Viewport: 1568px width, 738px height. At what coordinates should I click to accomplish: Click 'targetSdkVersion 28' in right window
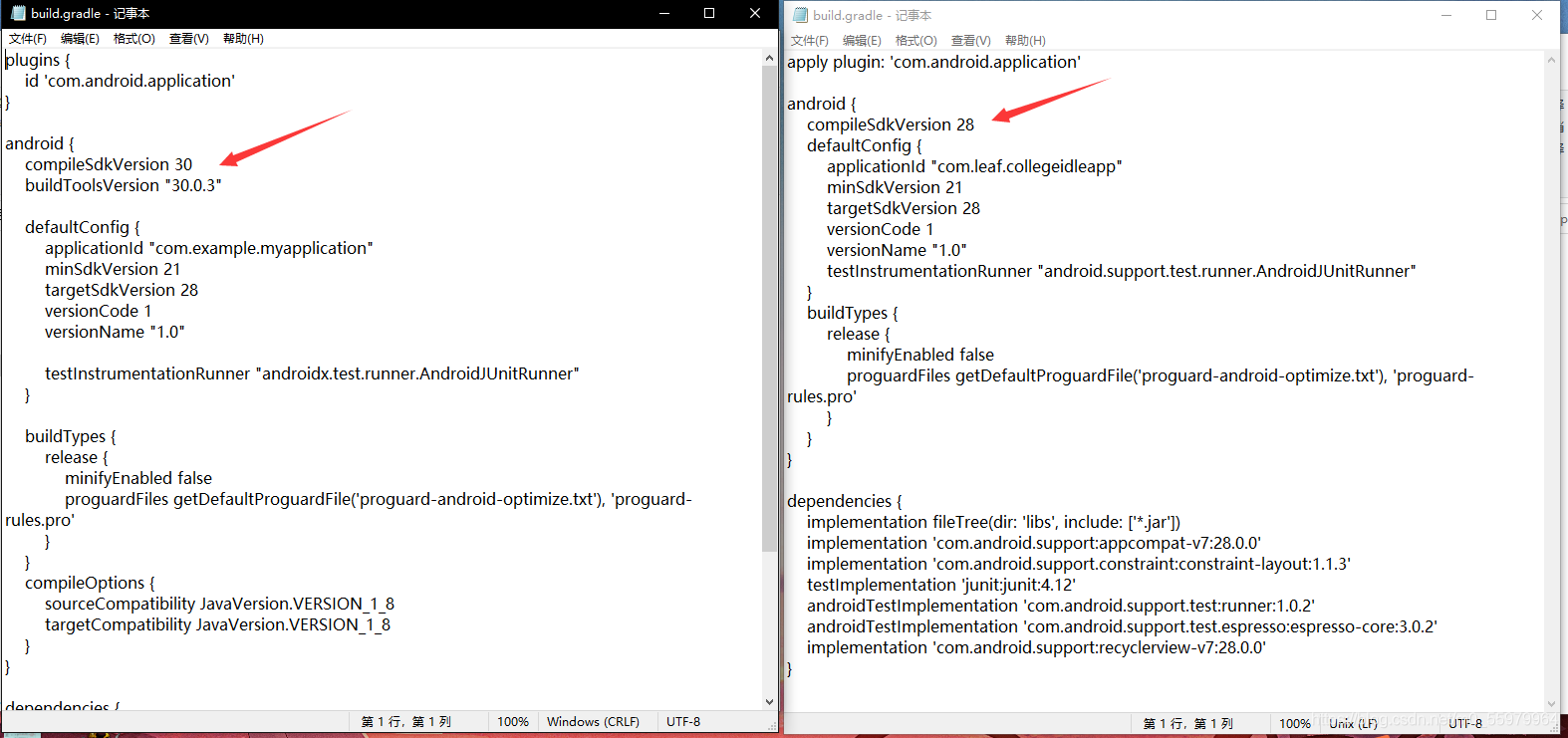point(904,208)
